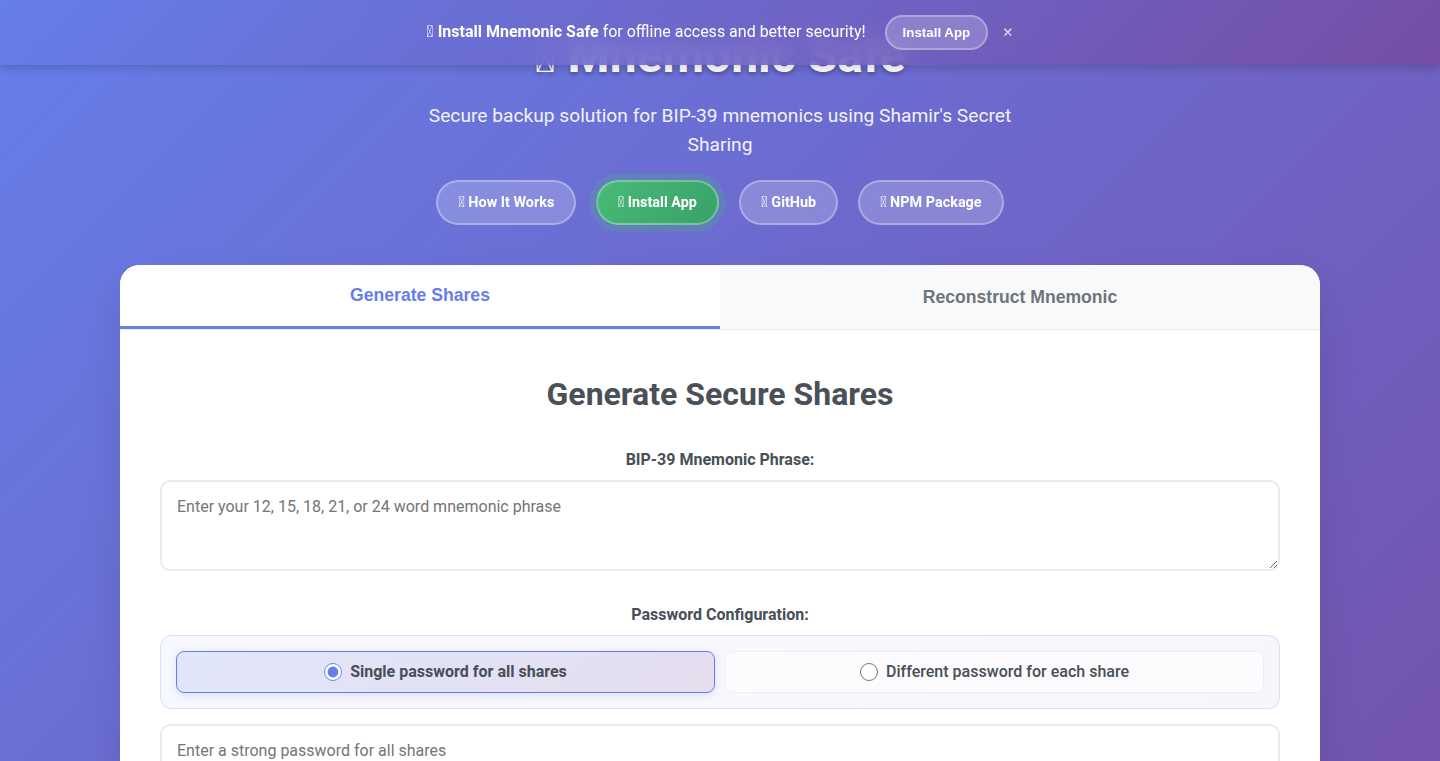Switch to the Generate Shares tab

(420, 296)
